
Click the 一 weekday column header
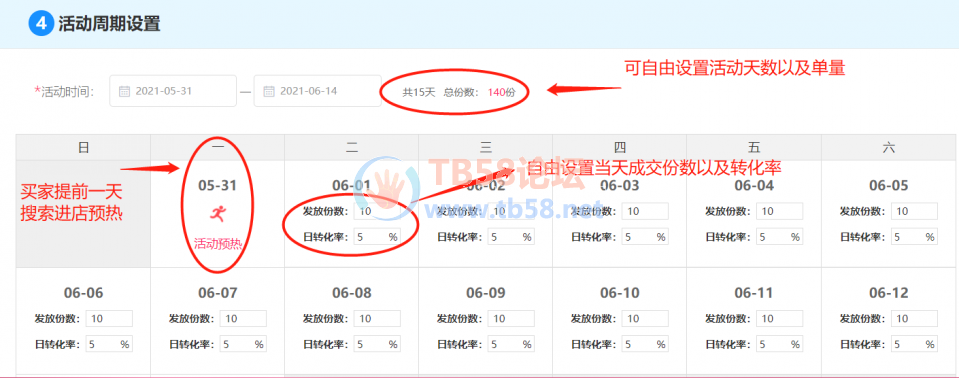click(217, 147)
